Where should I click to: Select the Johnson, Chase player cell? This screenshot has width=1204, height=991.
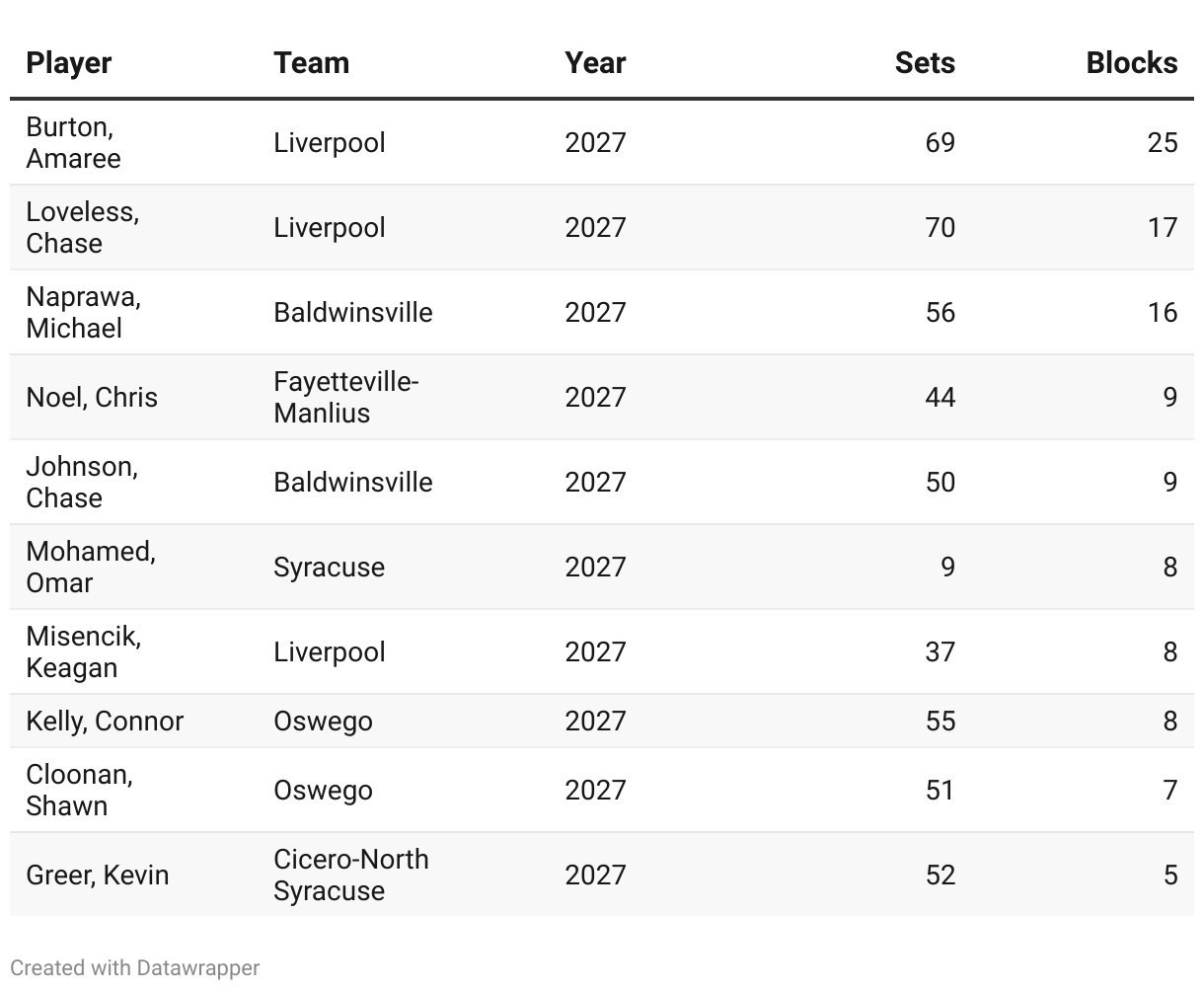[x=82, y=483]
